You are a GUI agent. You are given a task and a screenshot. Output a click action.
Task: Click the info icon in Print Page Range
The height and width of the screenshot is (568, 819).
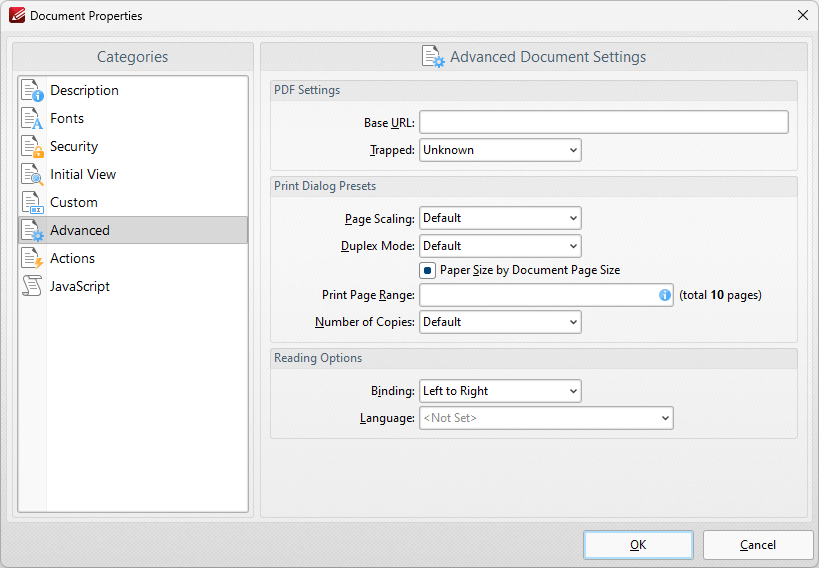tap(664, 295)
